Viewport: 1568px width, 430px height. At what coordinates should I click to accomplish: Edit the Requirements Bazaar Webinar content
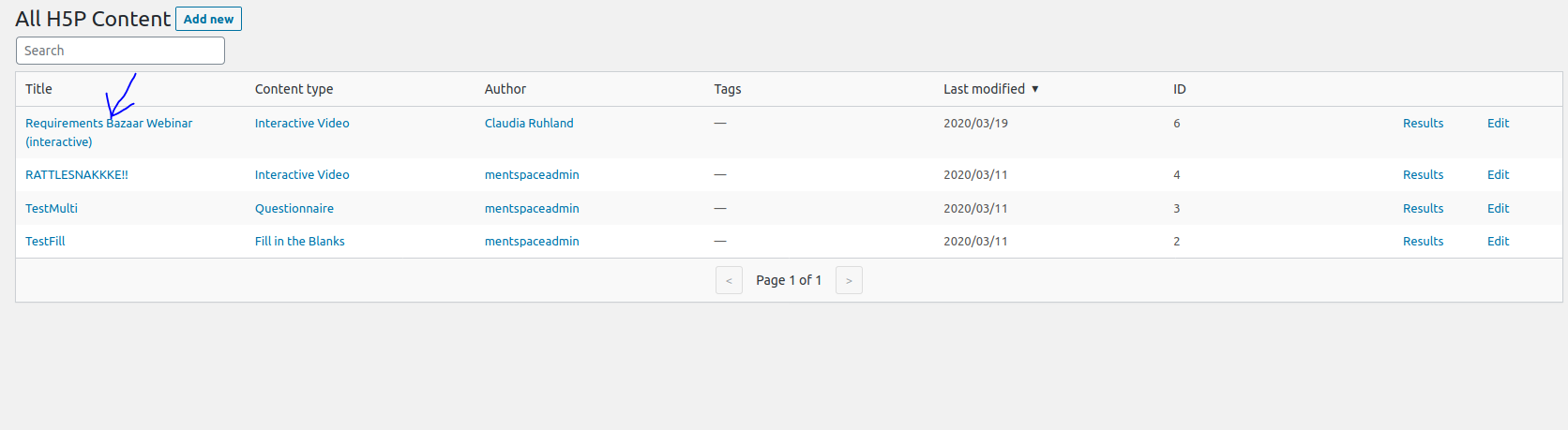point(1498,123)
